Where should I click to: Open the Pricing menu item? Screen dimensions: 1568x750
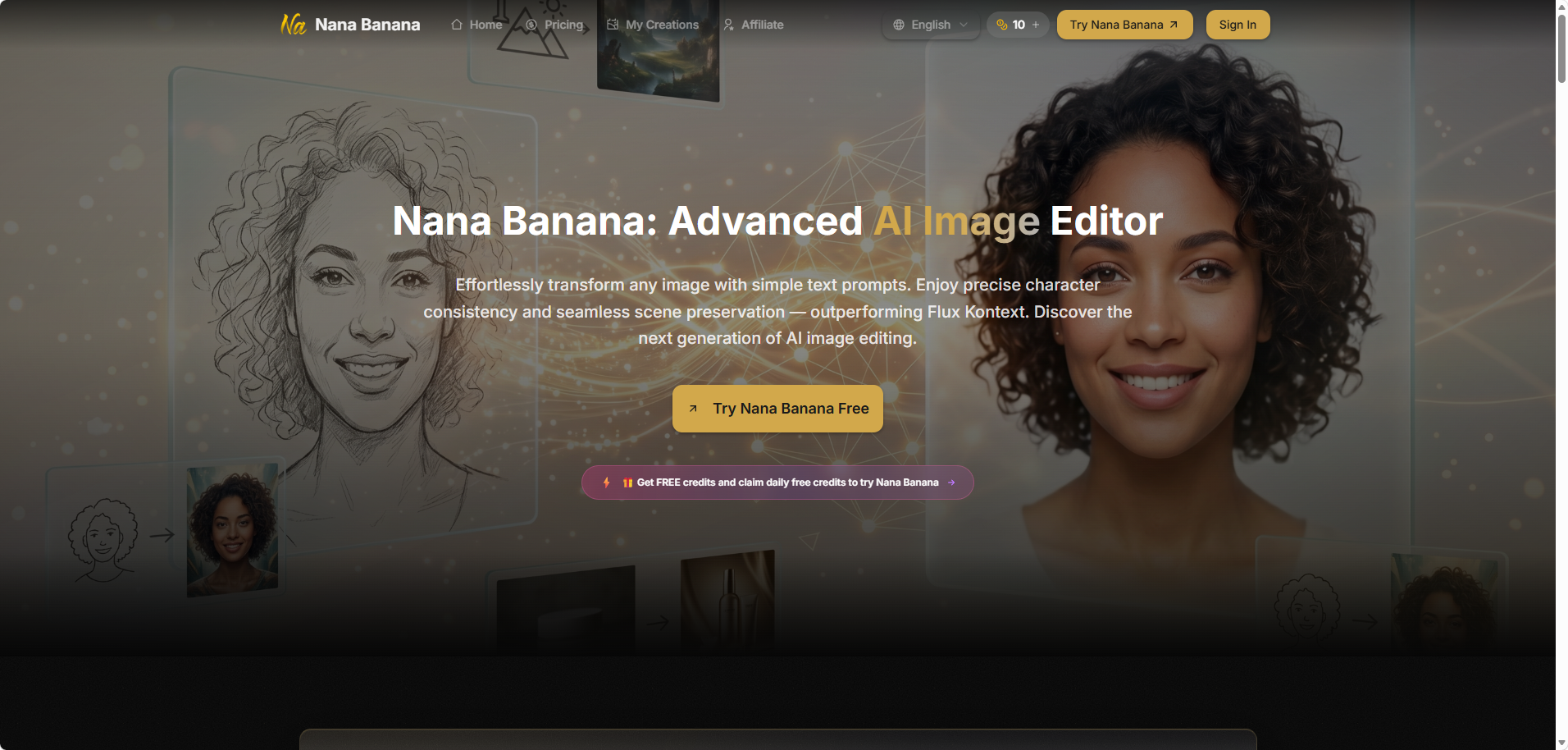554,25
